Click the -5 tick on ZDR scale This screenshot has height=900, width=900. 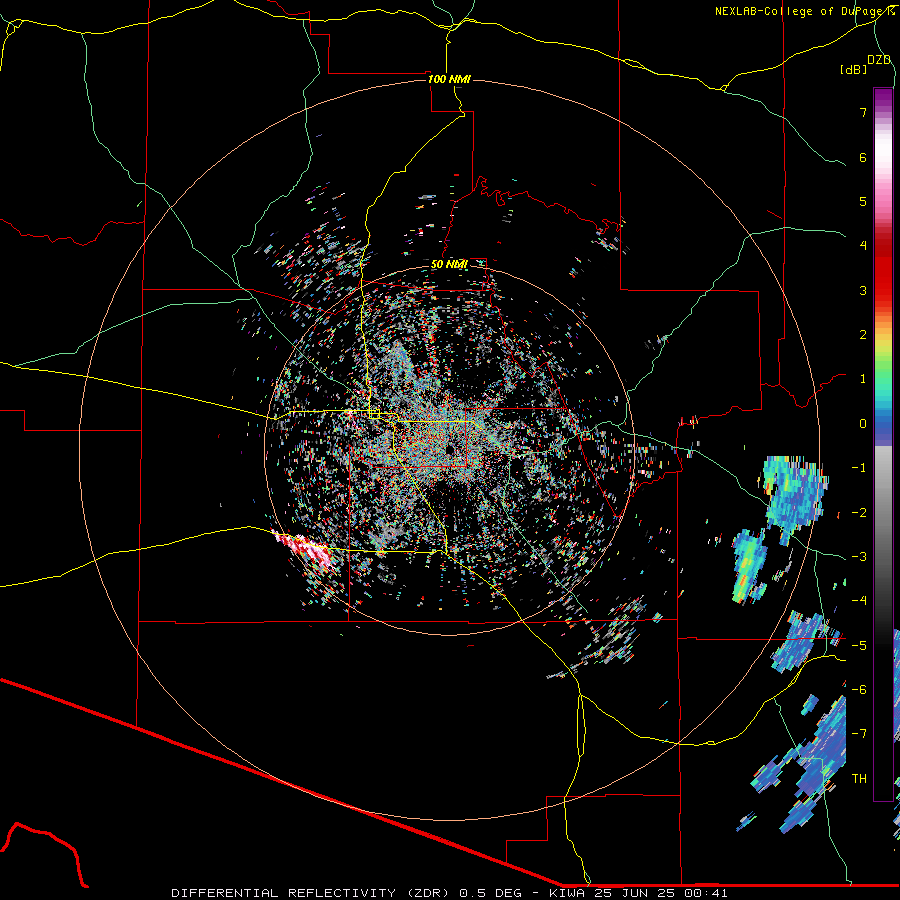pyautogui.click(x=859, y=645)
